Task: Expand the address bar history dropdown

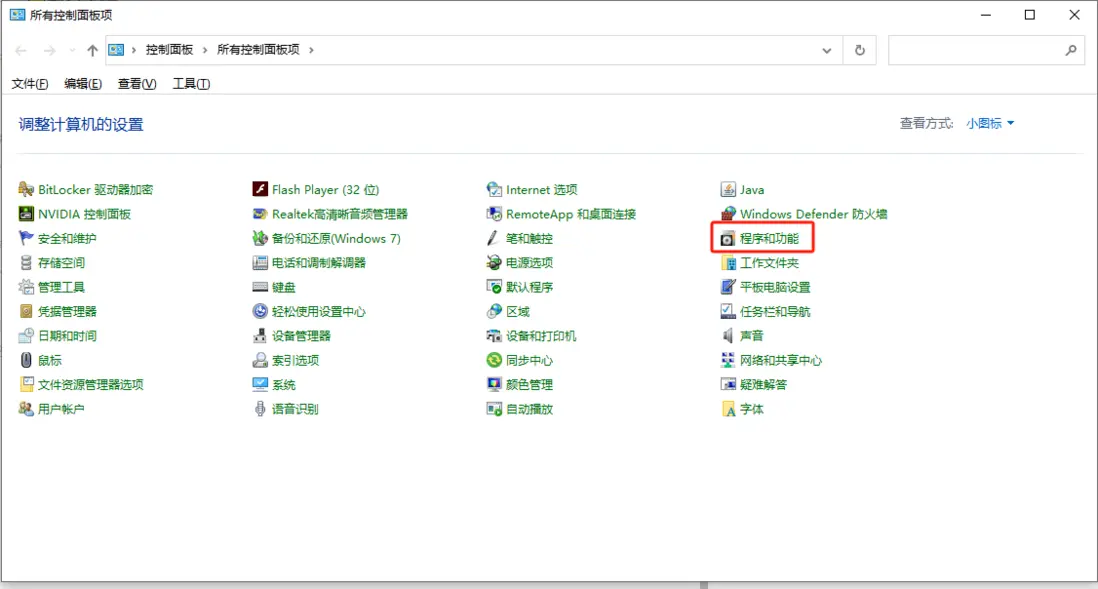Action: 826,50
